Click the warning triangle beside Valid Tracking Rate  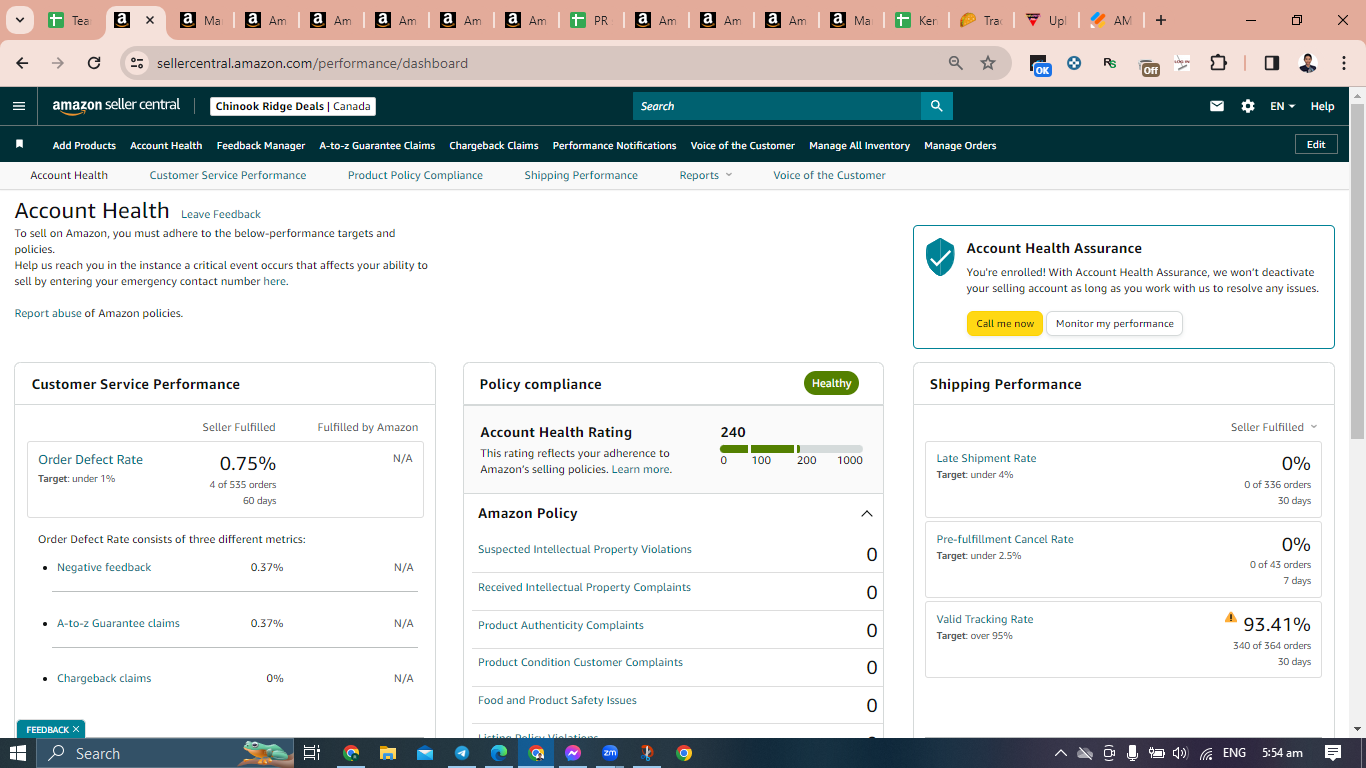click(1231, 617)
